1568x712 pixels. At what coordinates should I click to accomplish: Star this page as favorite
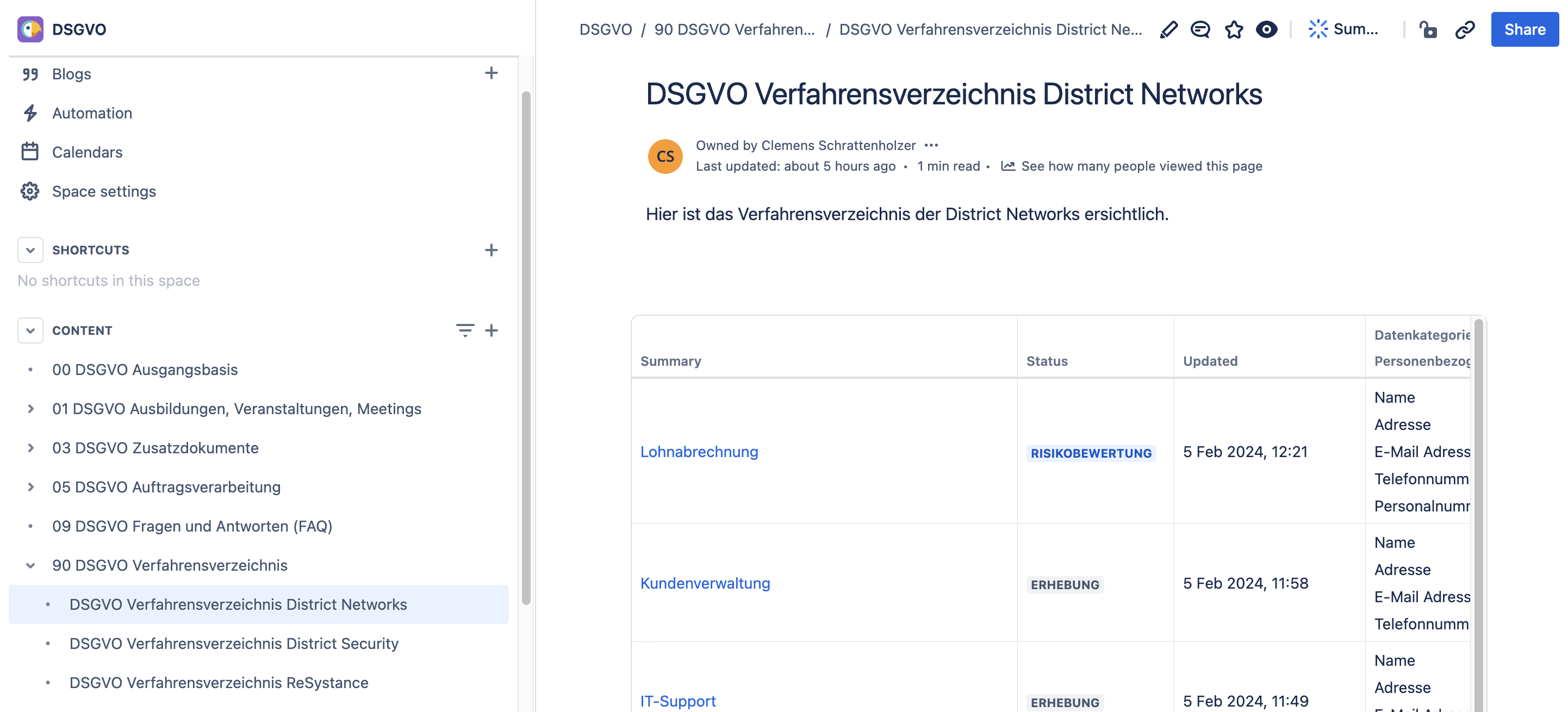pyautogui.click(x=1234, y=29)
